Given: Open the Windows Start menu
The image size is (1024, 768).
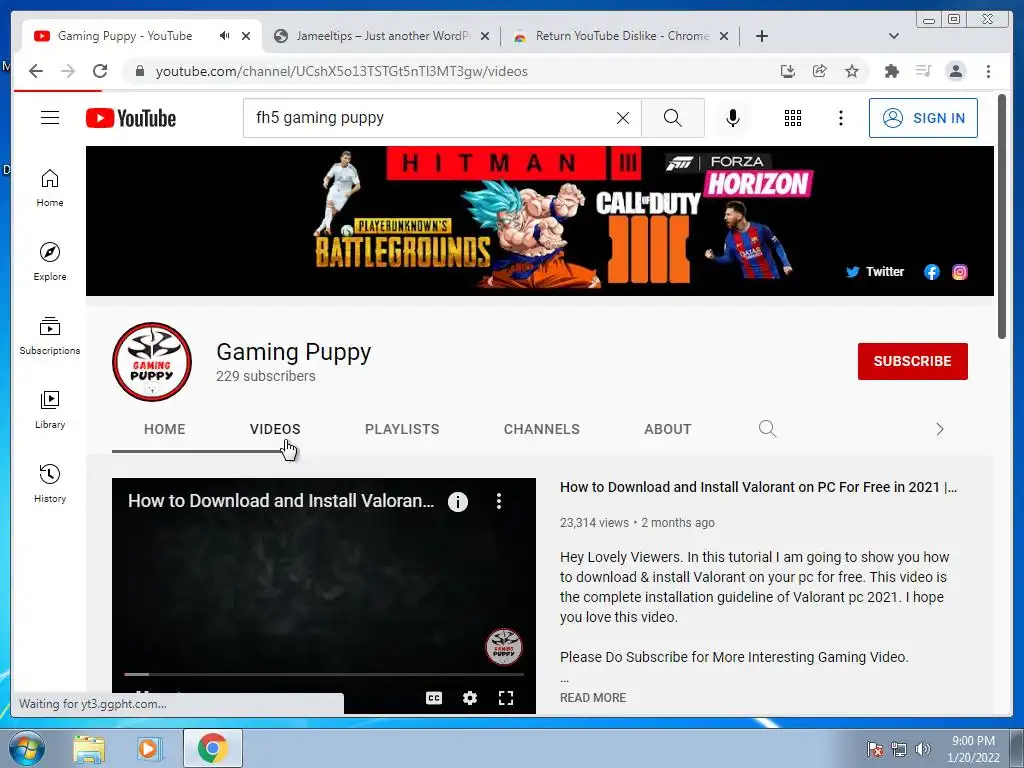Looking at the screenshot, I should tap(27, 748).
